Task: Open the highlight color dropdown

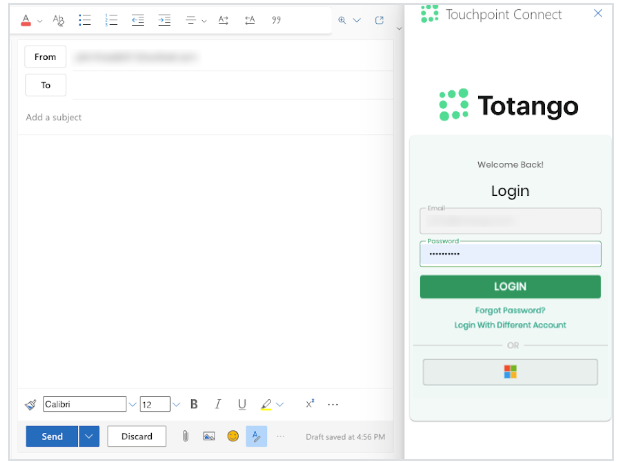Action: [x=280, y=405]
